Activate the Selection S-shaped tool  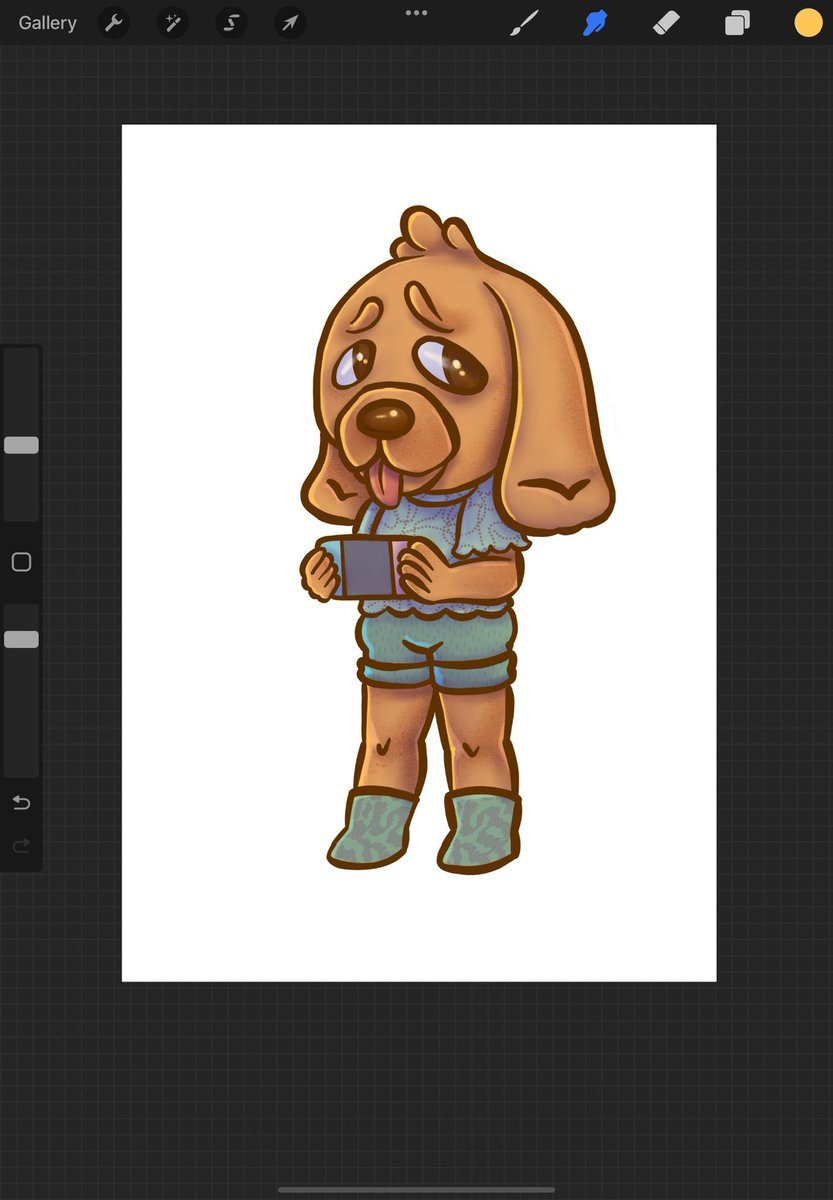[232, 23]
